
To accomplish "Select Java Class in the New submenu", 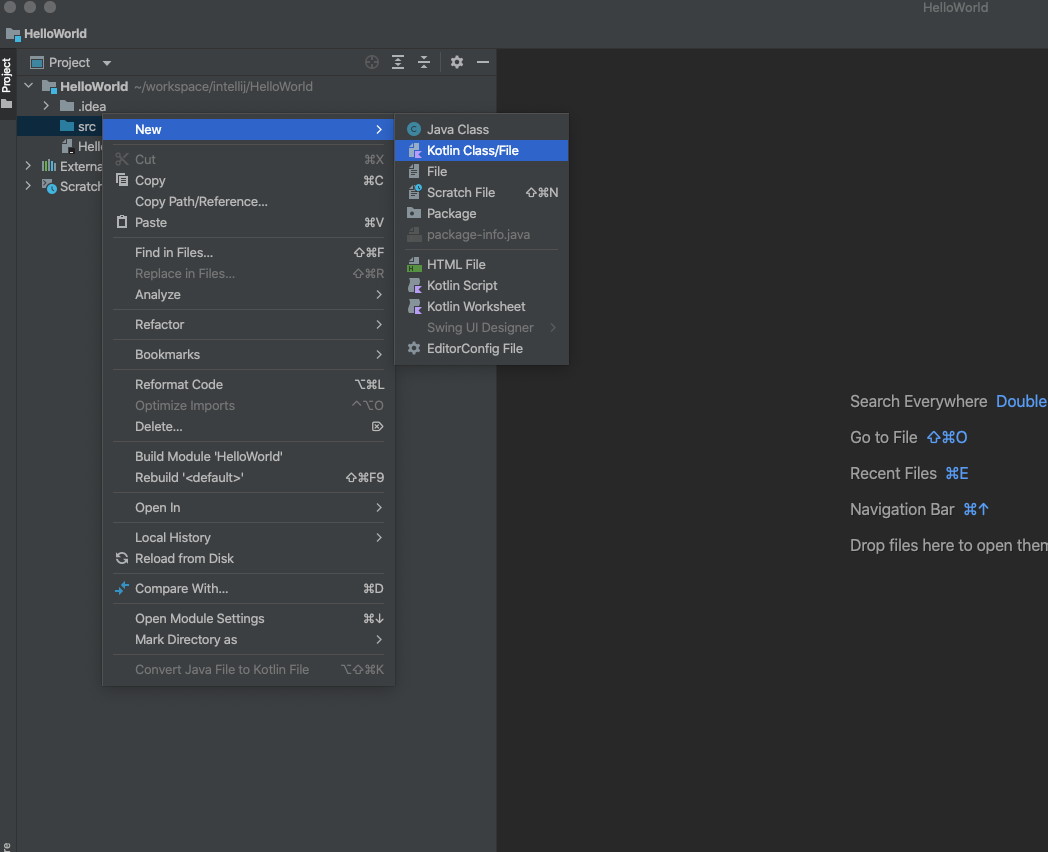I will point(482,130).
